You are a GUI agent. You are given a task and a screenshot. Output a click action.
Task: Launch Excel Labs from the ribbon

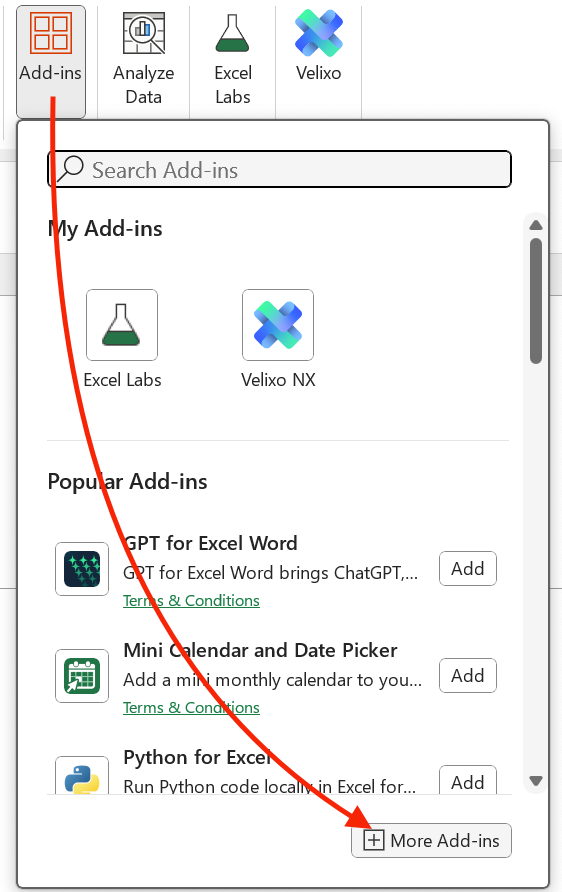point(233,60)
